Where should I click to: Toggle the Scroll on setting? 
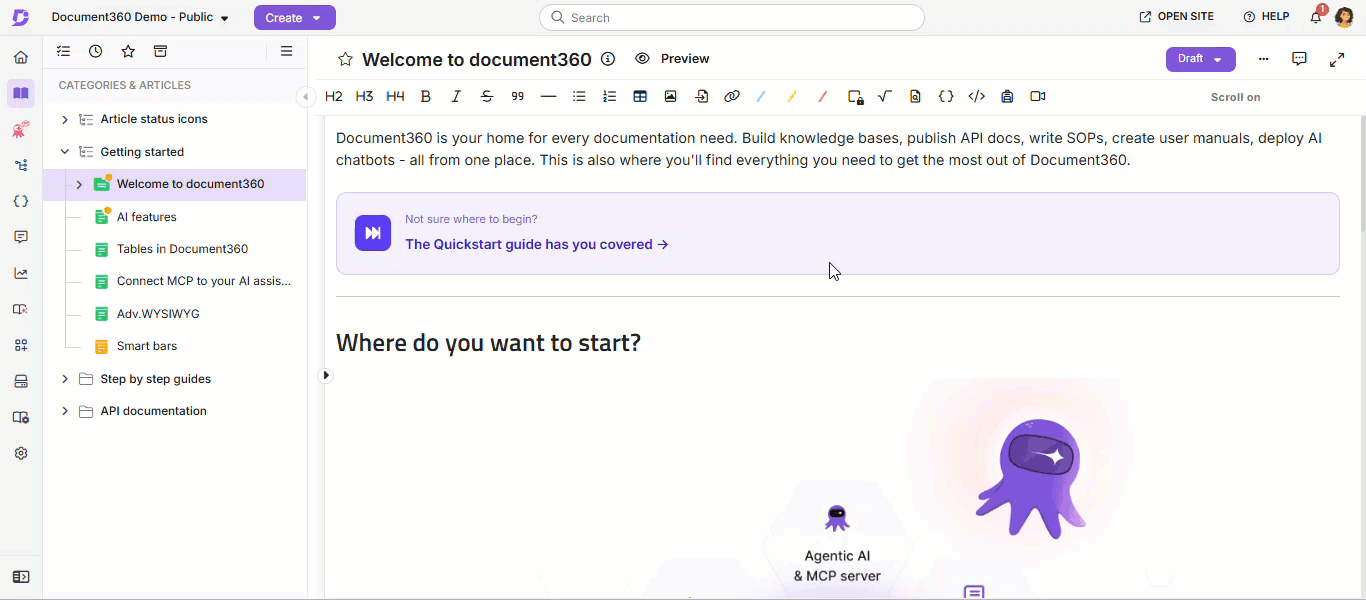point(1235,97)
